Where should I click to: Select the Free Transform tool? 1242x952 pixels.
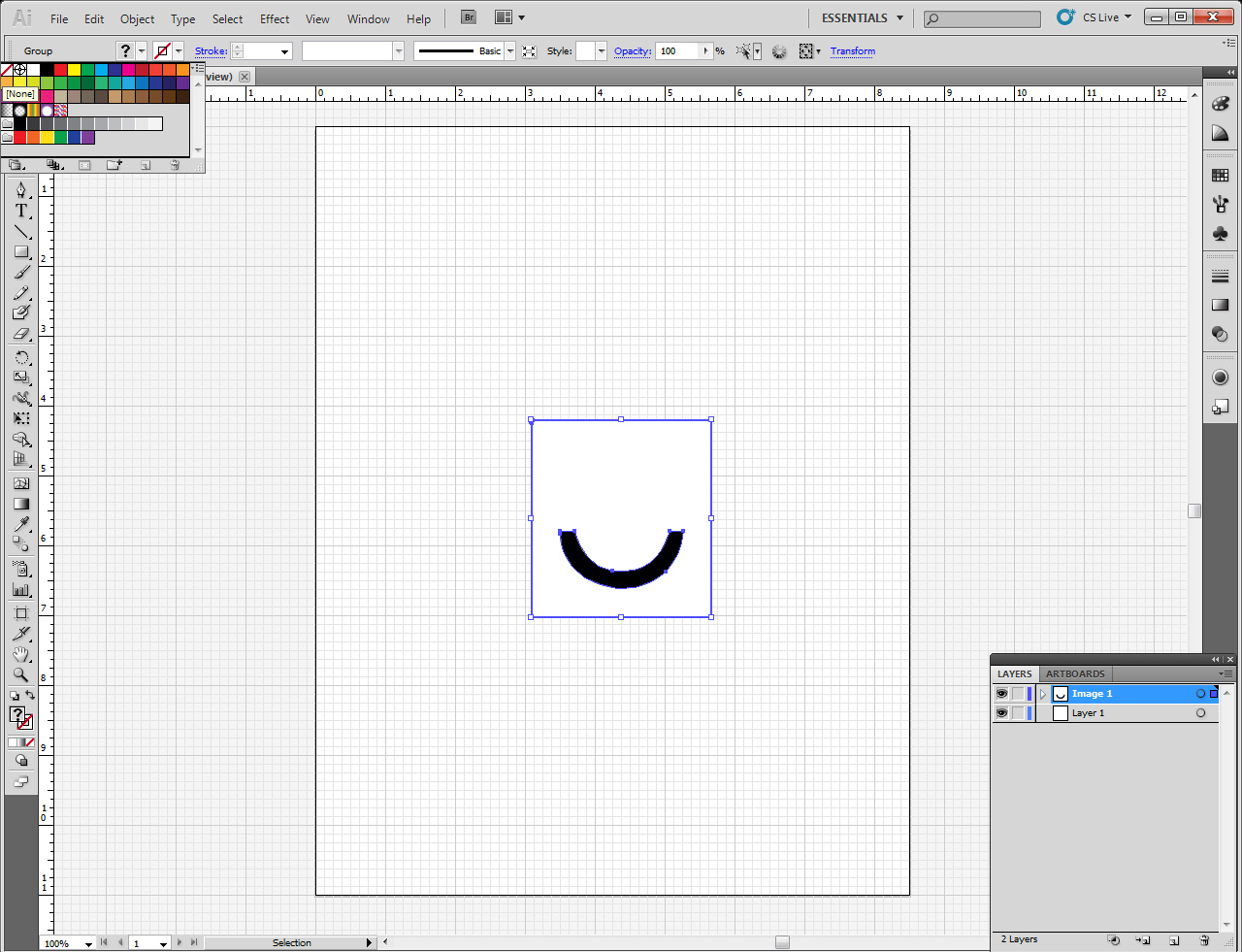[x=21, y=418]
